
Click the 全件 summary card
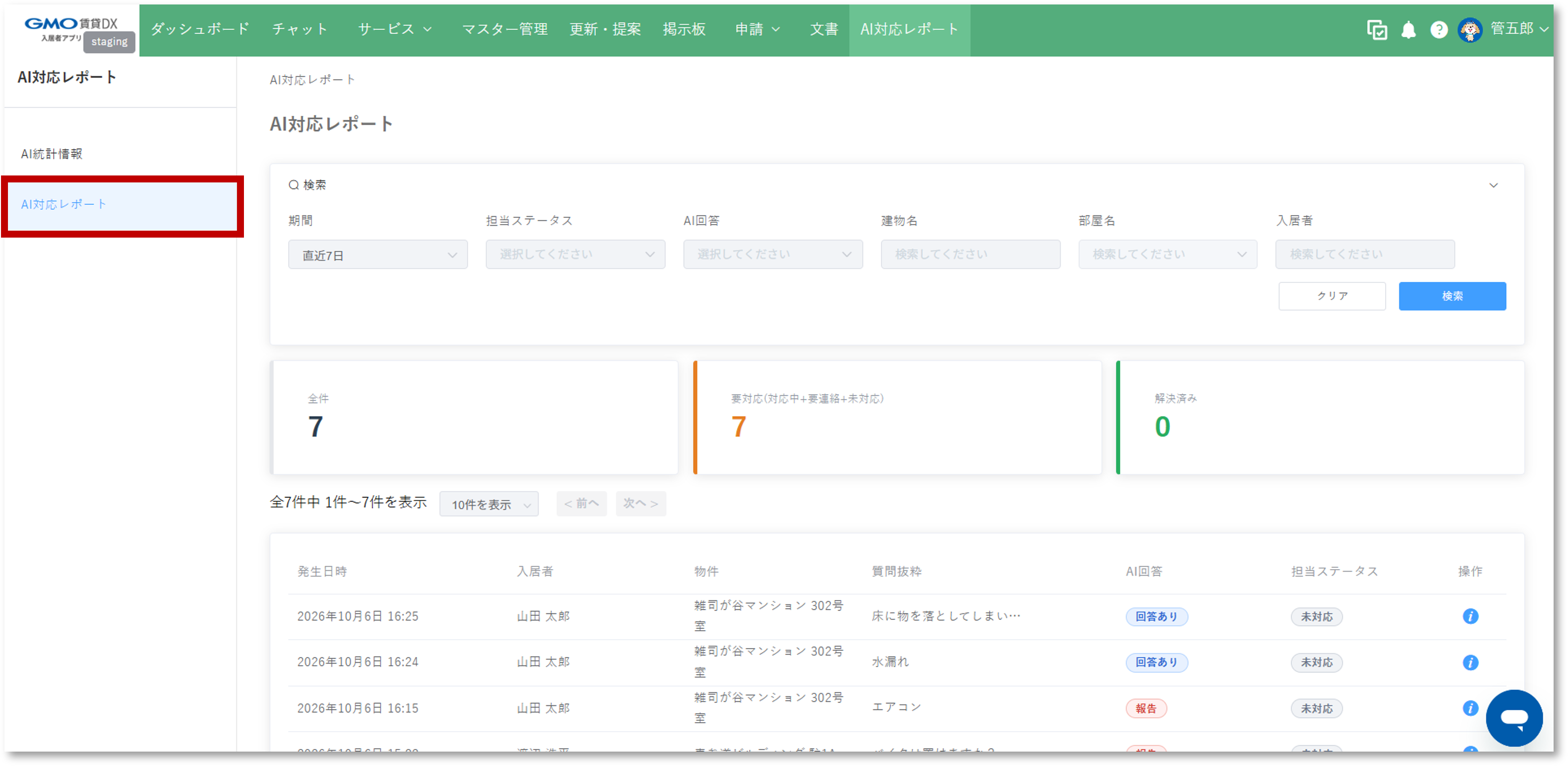pos(474,417)
